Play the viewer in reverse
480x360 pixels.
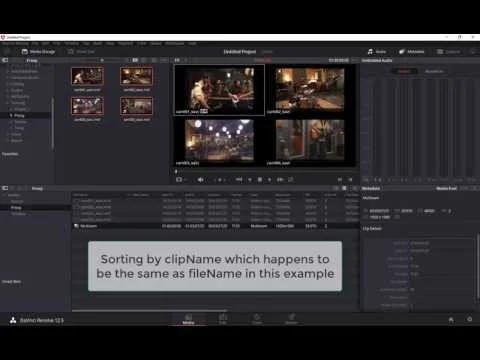(250, 180)
